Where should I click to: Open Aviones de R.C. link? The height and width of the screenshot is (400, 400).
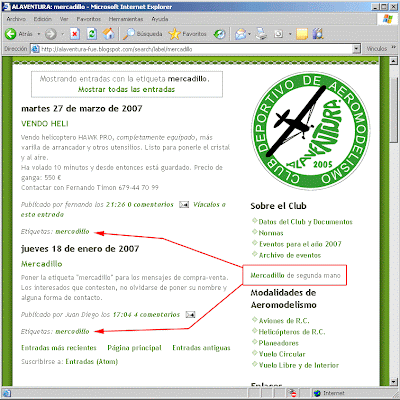(x=284, y=321)
